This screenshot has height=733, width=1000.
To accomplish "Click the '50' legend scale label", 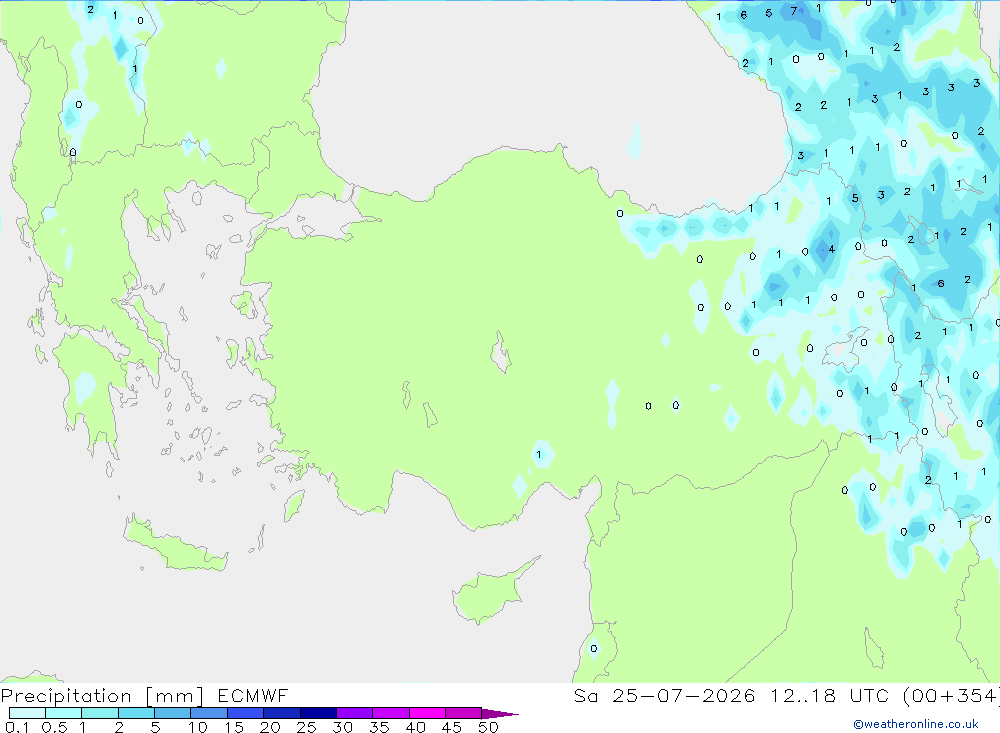I will point(488,727).
